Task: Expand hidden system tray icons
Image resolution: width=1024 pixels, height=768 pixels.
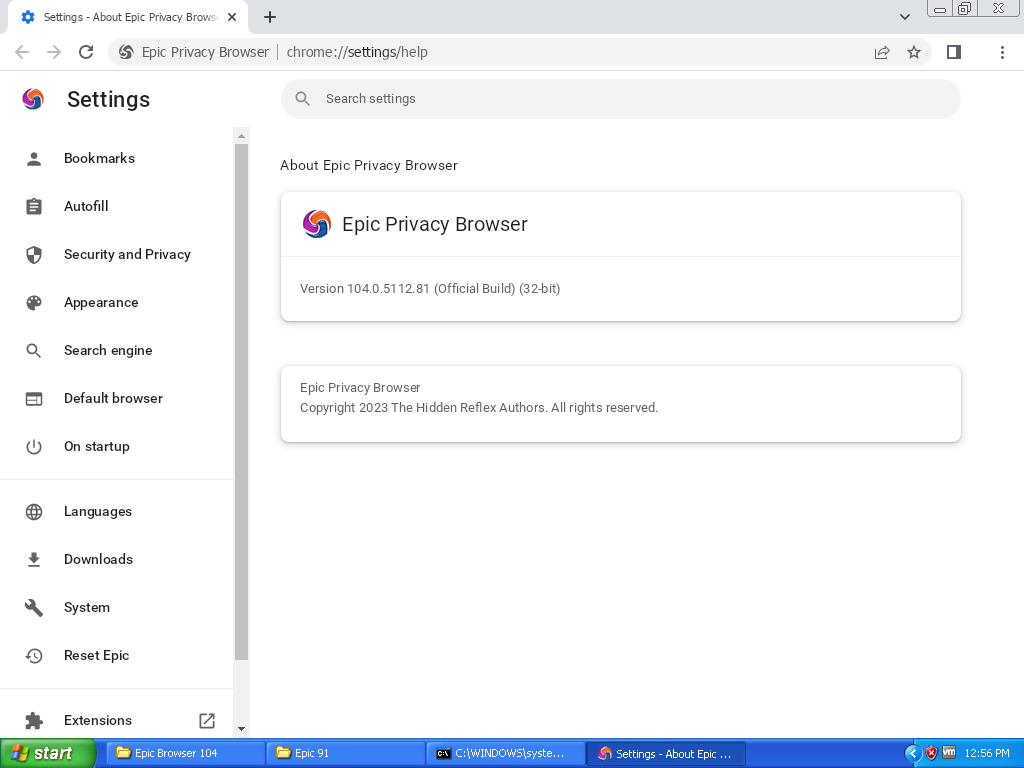Action: [912, 754]
